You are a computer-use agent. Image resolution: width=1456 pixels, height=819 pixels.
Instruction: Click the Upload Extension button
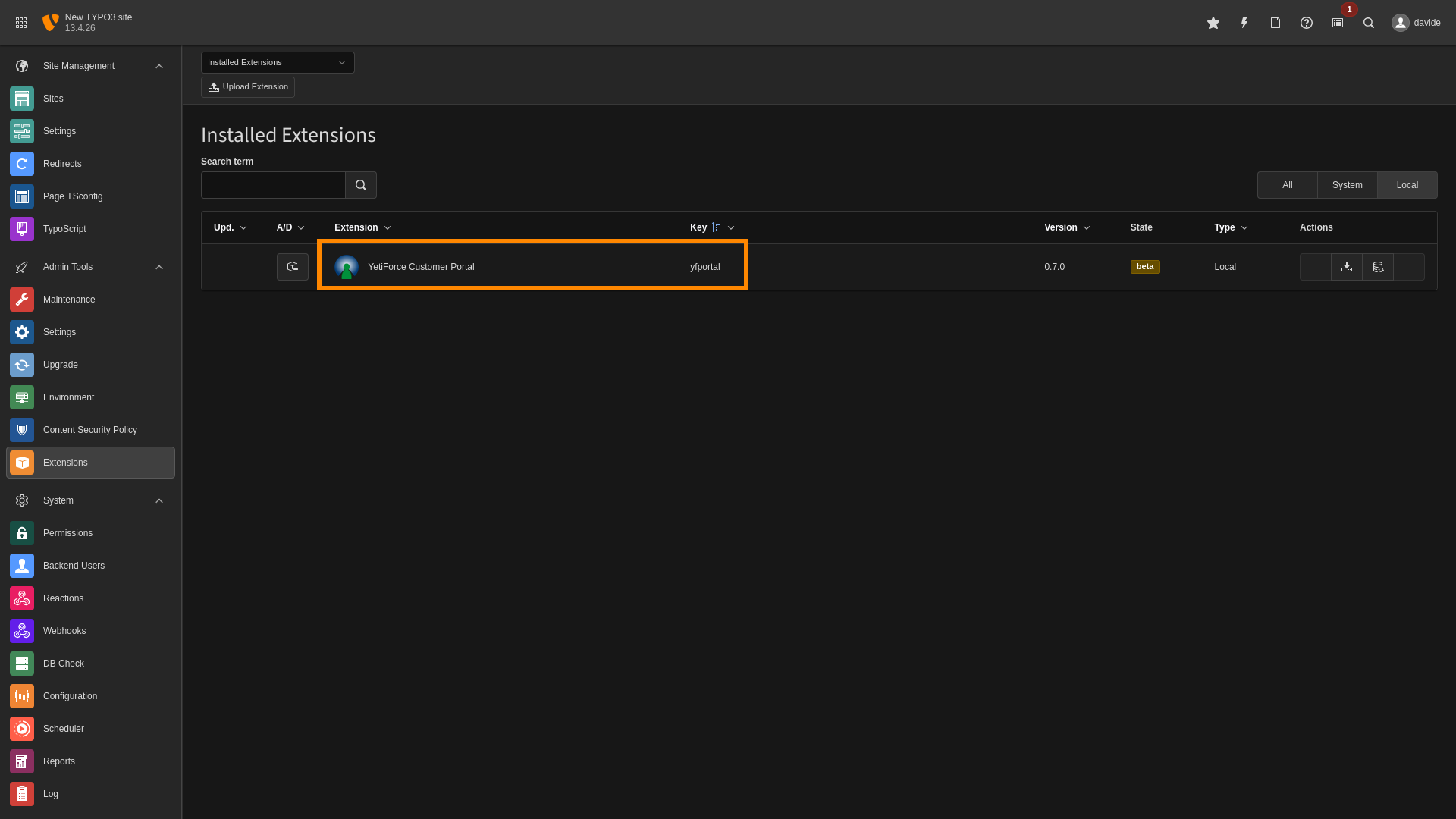coord(248,87)
